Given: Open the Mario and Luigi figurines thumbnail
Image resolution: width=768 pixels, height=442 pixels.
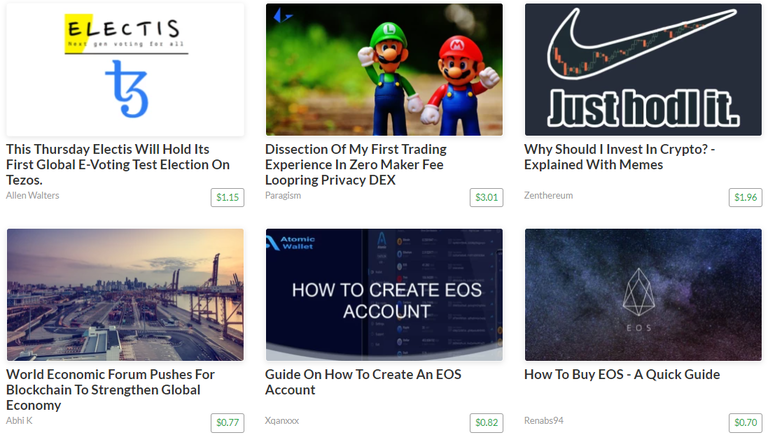Looking at the screenshot, I should point(384,70).
